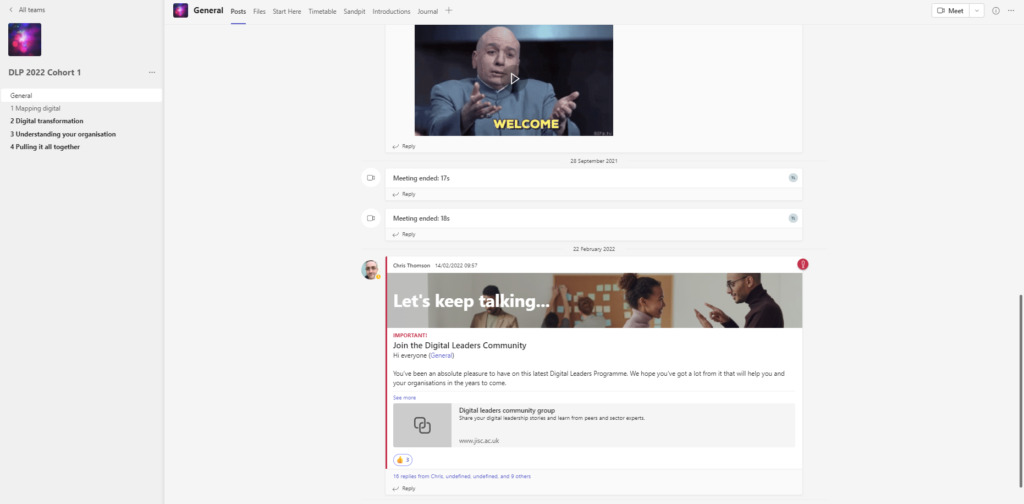The width and height of the screenshot is (1024, 504).
Task: Open team more options beside DLP 2022 Cohort 1
Action: point(152,72)
